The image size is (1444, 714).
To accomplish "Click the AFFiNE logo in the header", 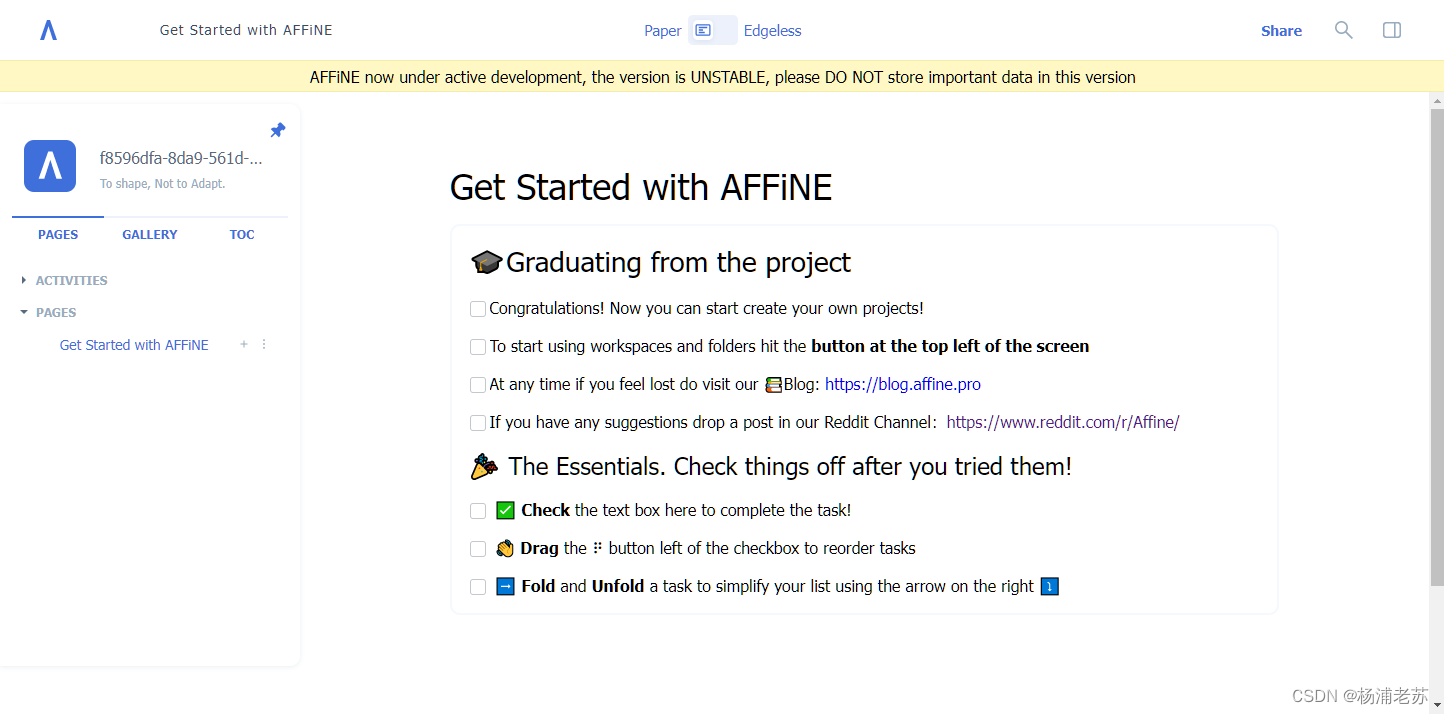I will [48, 31].
